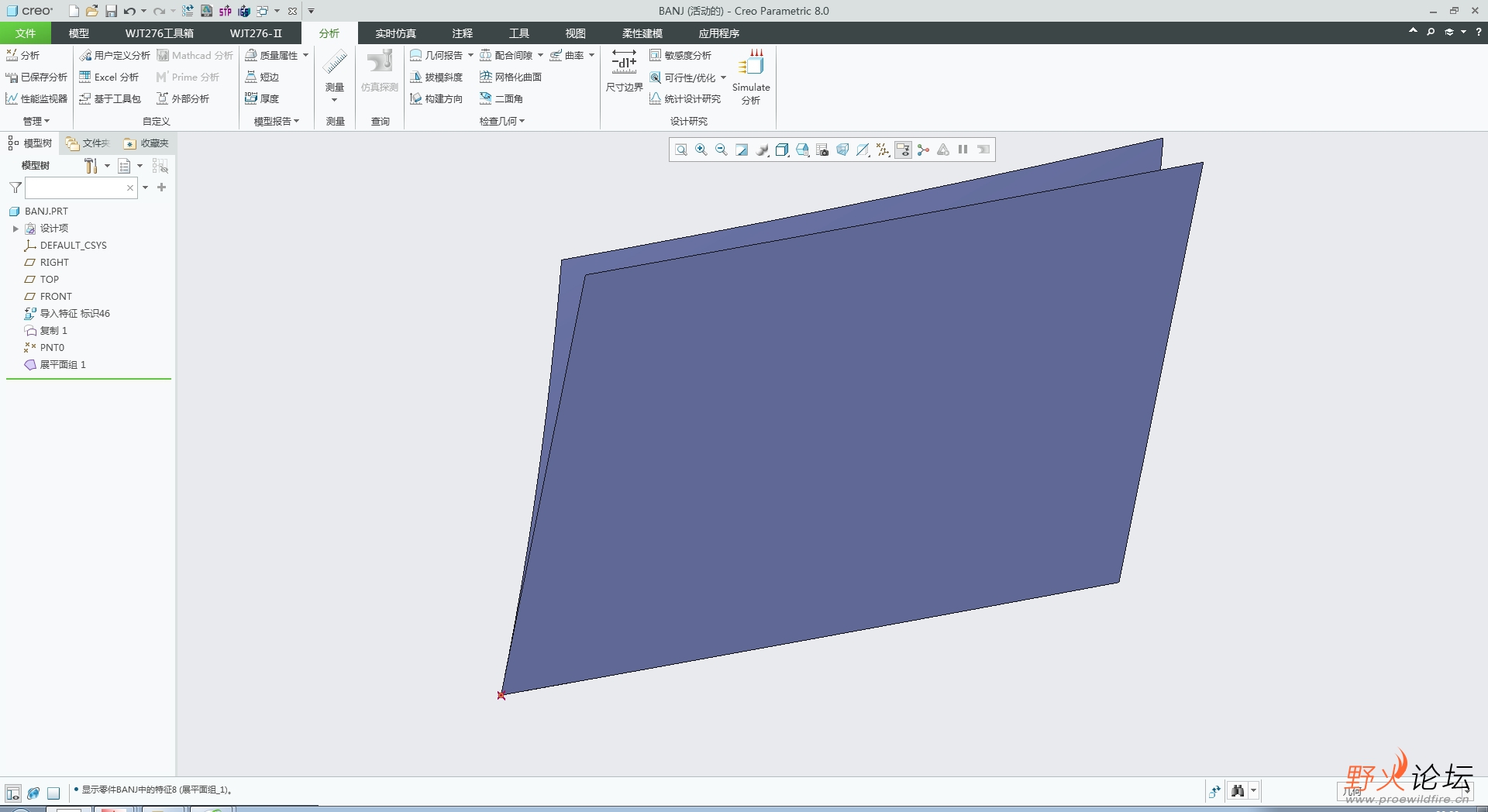The width and height of the screenshot is (1488, 812).
Task: Open 性能监视器 performance monitor
Action: click(x=36, y=98)
